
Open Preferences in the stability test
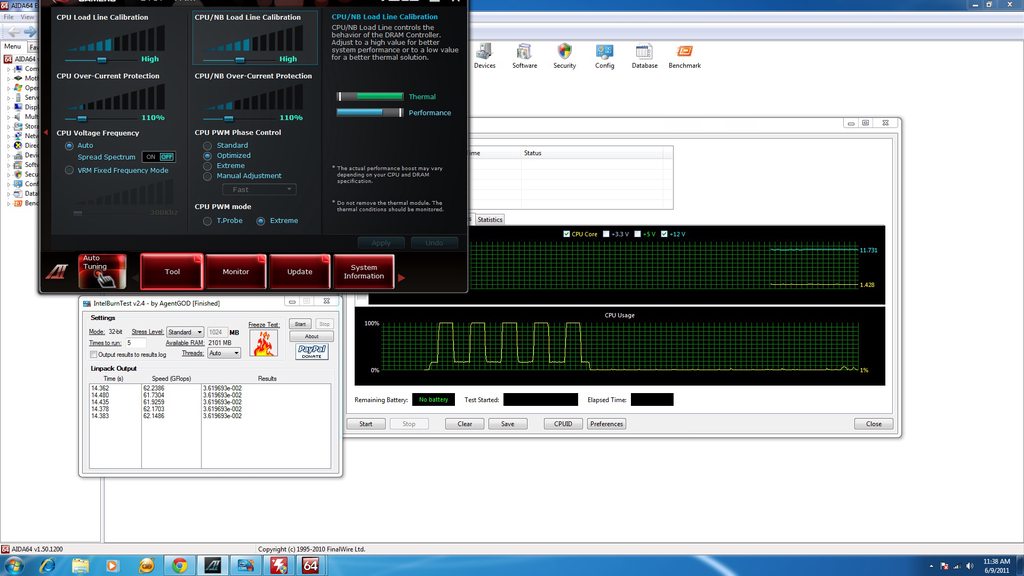click(x=607, y=424)
